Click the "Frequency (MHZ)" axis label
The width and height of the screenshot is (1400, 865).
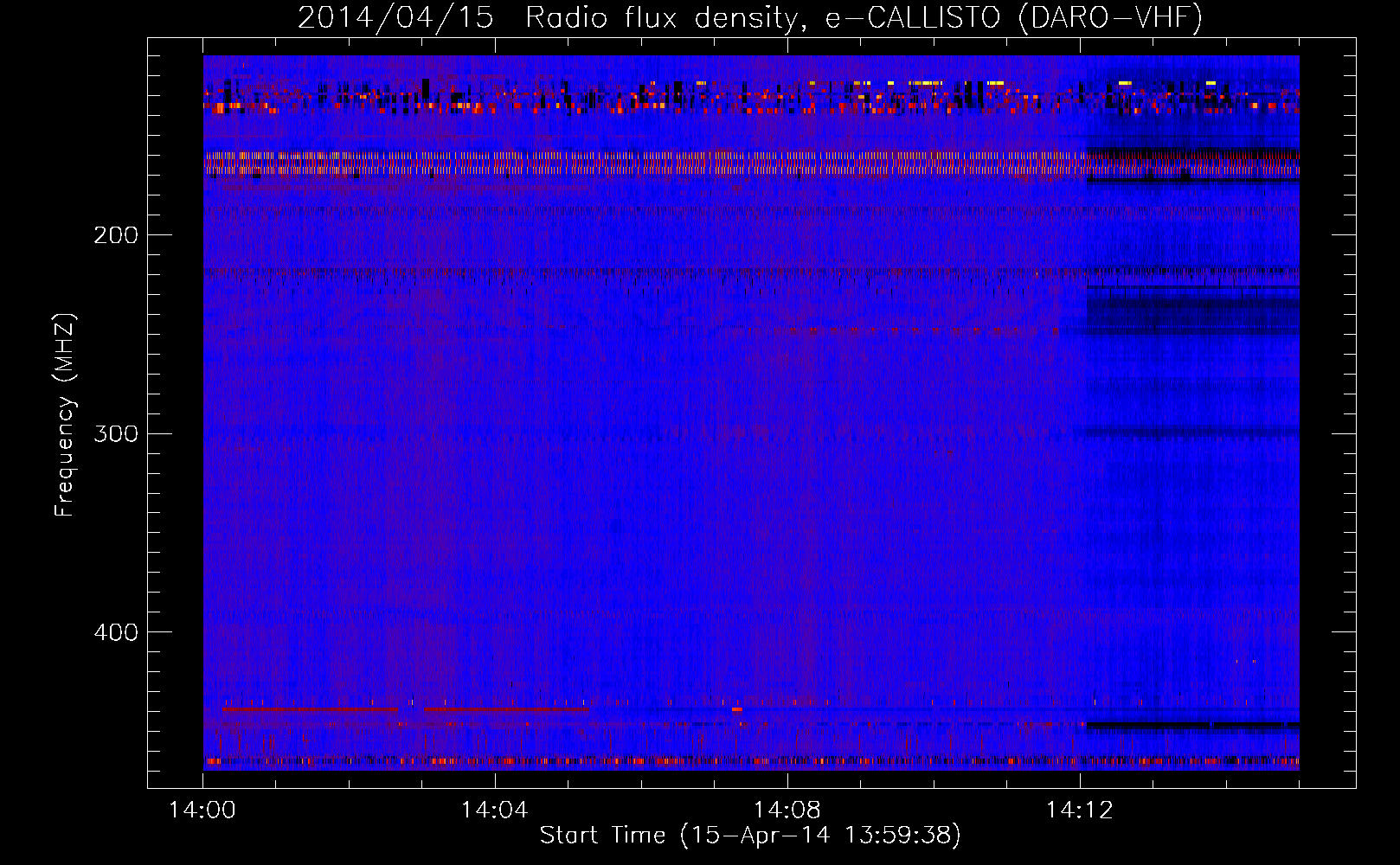pyautogui.click(x=65, y=415)
